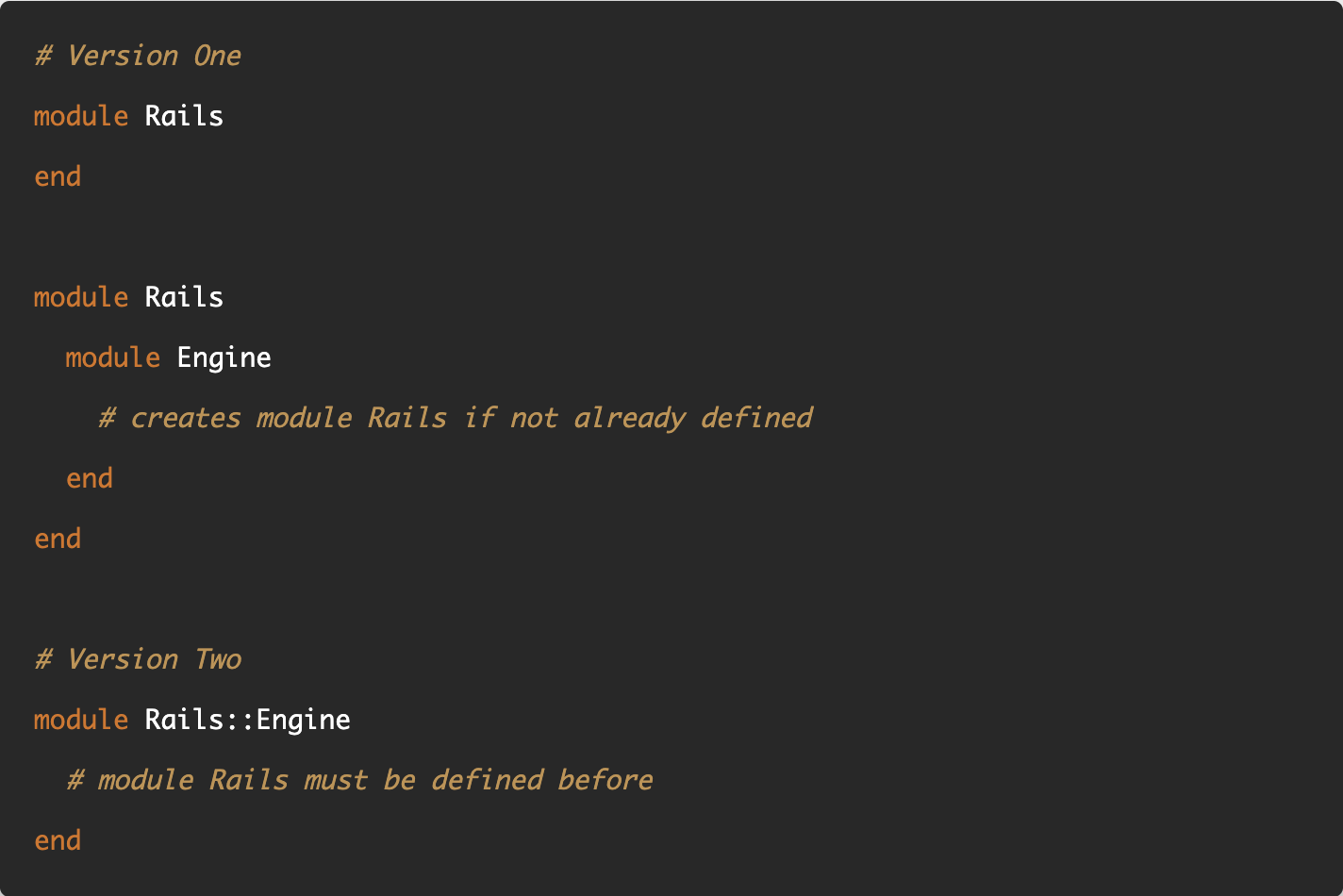This screenshot has width=1343, height=896.
Task: Click the indented 'module' keyword before Engine
Action: click(x=113, y=357)
